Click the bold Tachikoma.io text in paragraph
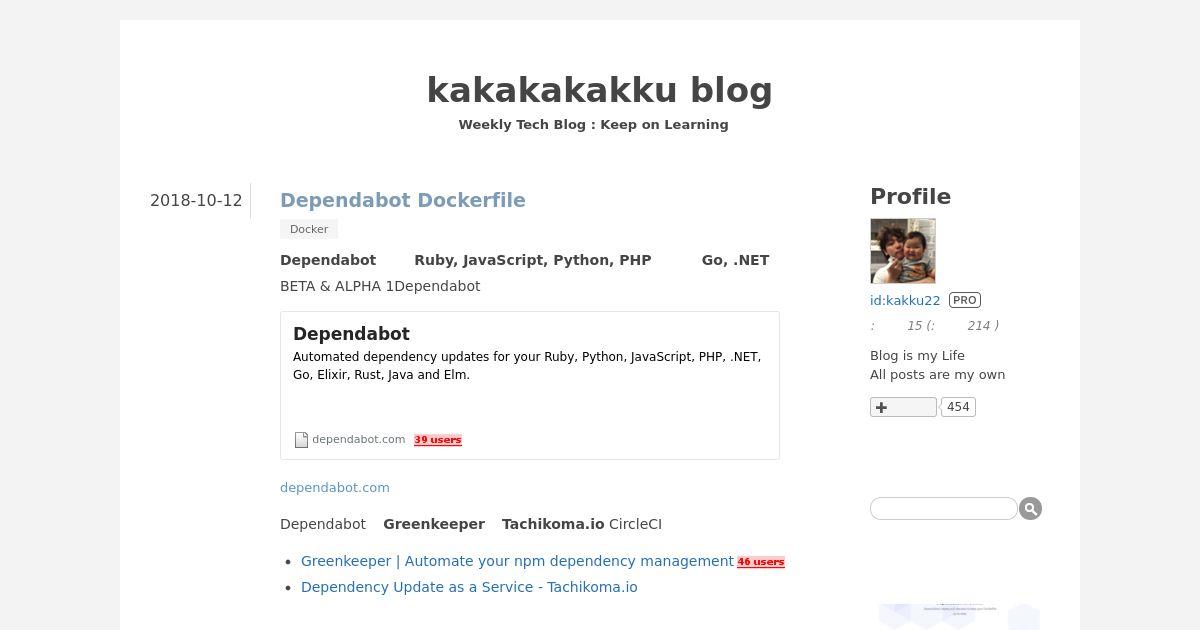This screenshot has height=630, width=1200. [x=553, y=524]
